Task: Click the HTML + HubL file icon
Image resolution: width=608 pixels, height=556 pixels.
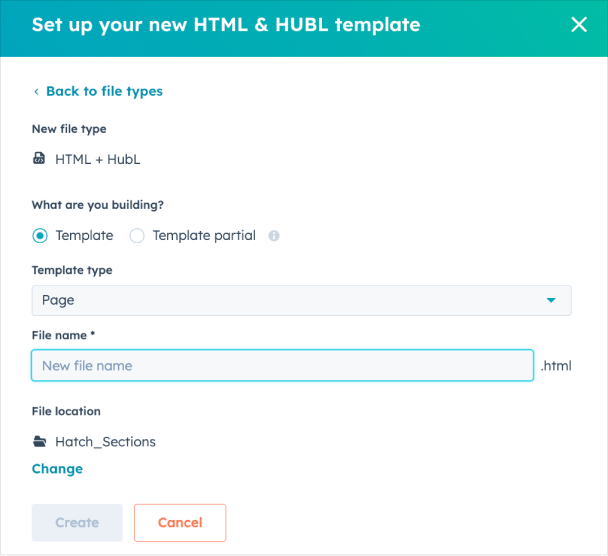Action: click(x=39, y=158)
